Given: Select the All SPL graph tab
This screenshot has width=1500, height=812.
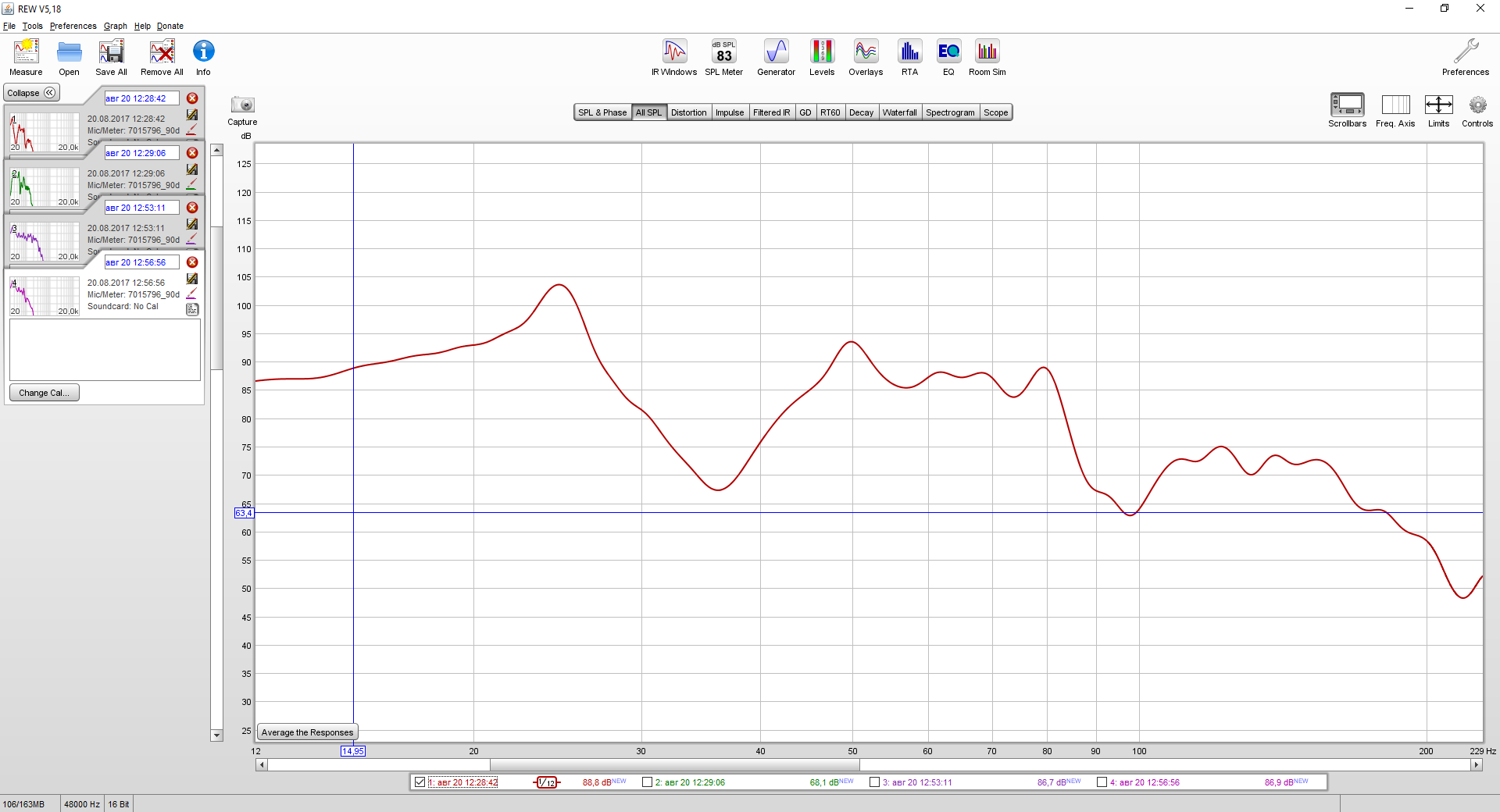Looking at the screenshot, I should click(x=648, y=112).
